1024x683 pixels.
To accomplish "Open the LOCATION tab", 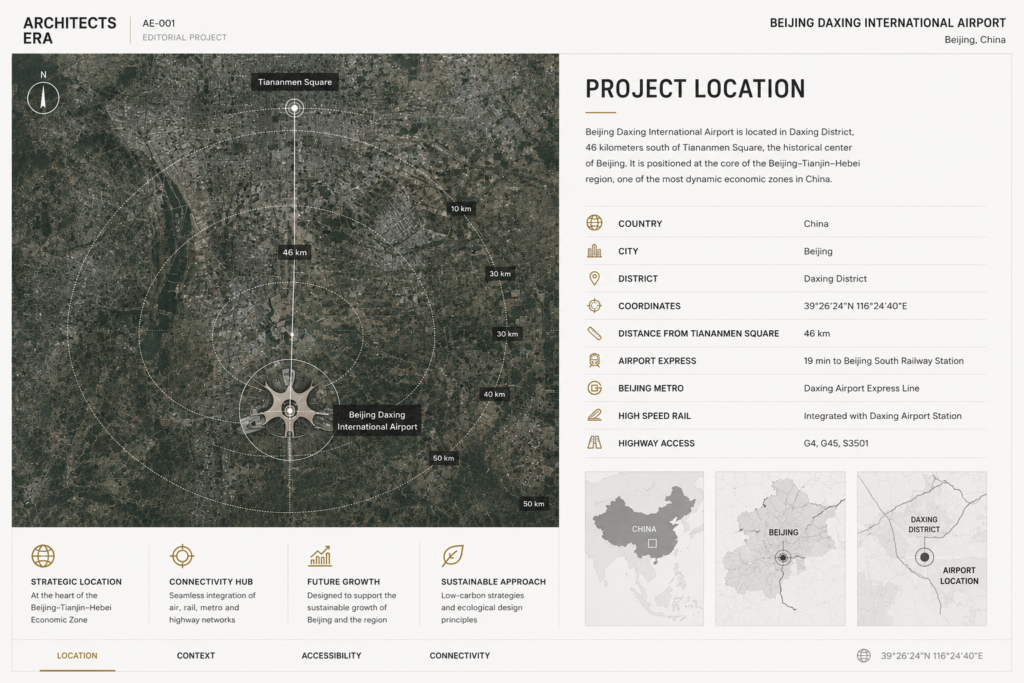I will coord(77,656).
